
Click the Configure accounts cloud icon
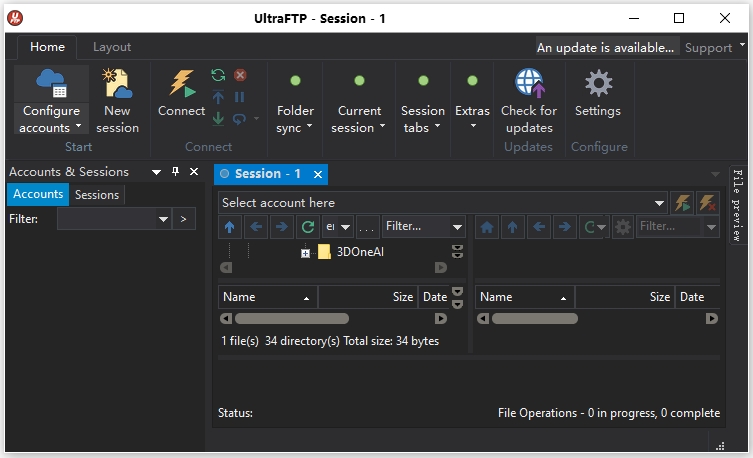51,84
